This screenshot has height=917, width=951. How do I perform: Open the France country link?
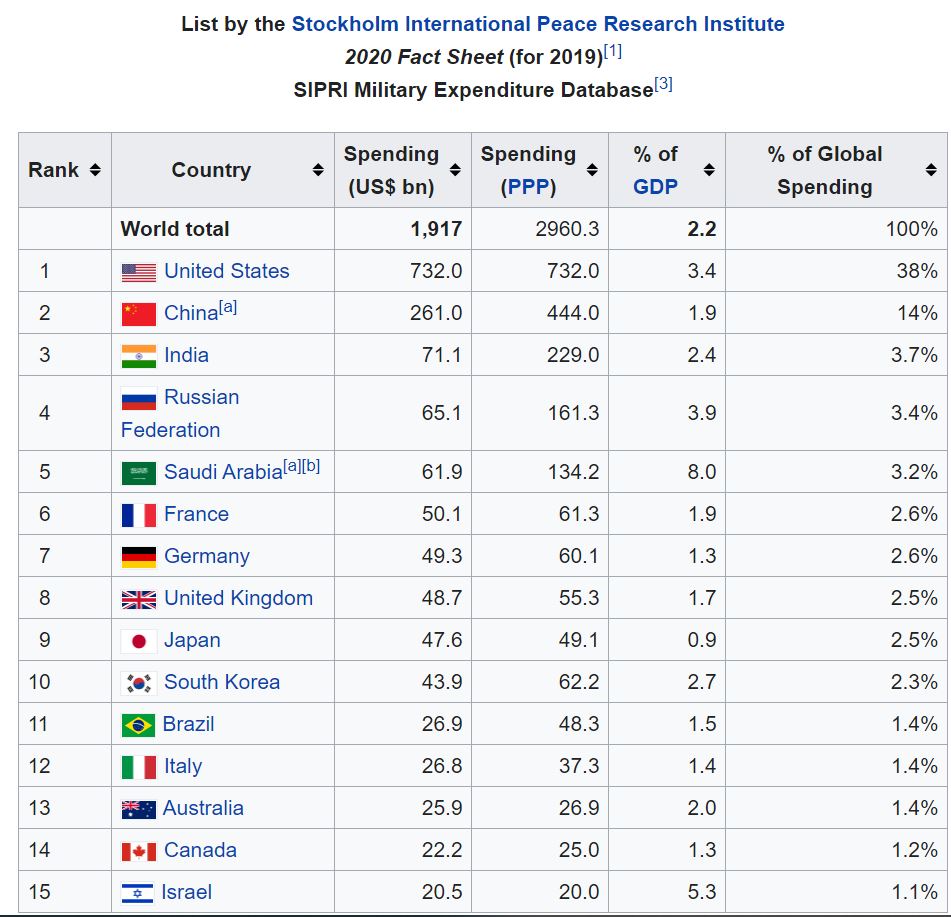(197, 514)
